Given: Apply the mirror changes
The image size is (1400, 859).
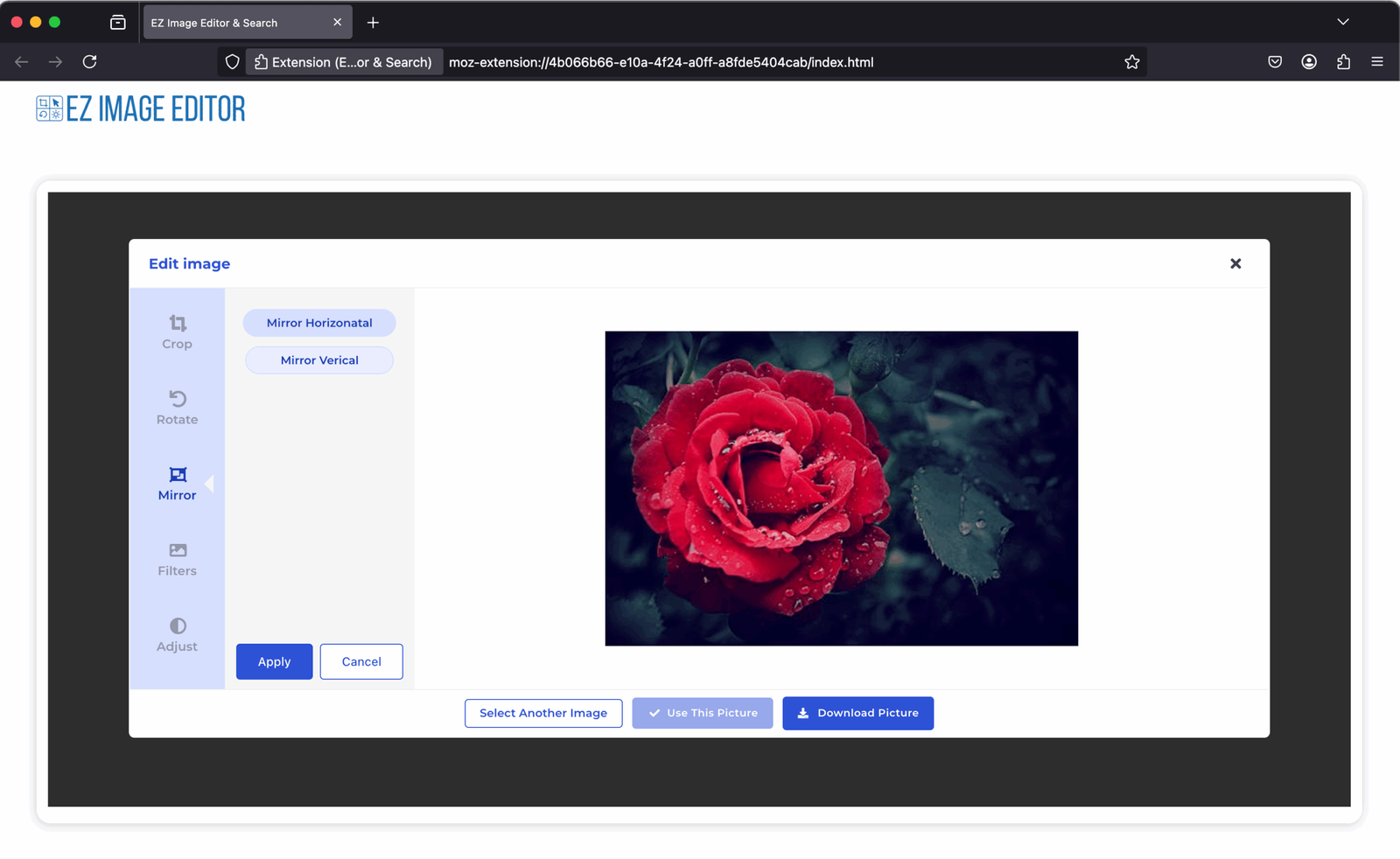Looking at the screenshot, I should (x=274, y=661).
